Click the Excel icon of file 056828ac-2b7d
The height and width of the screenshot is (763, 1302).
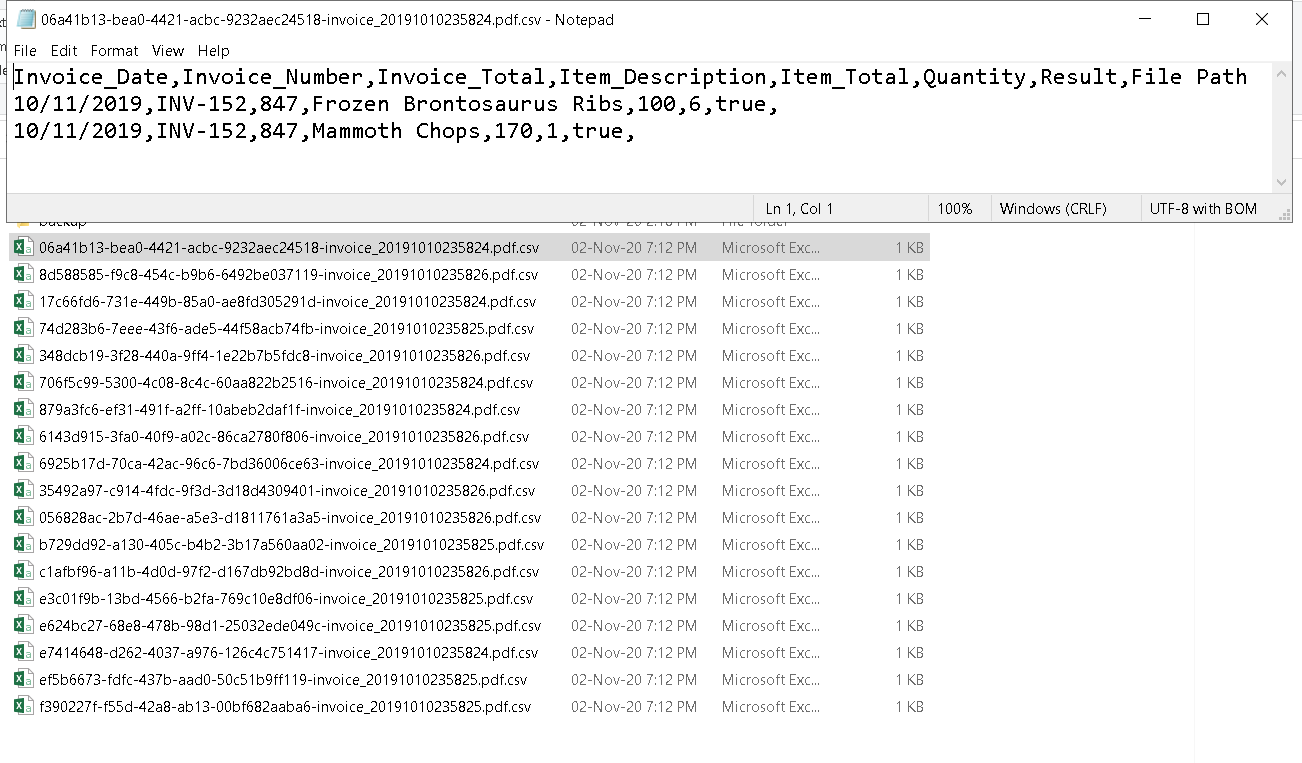click(23, 517)
